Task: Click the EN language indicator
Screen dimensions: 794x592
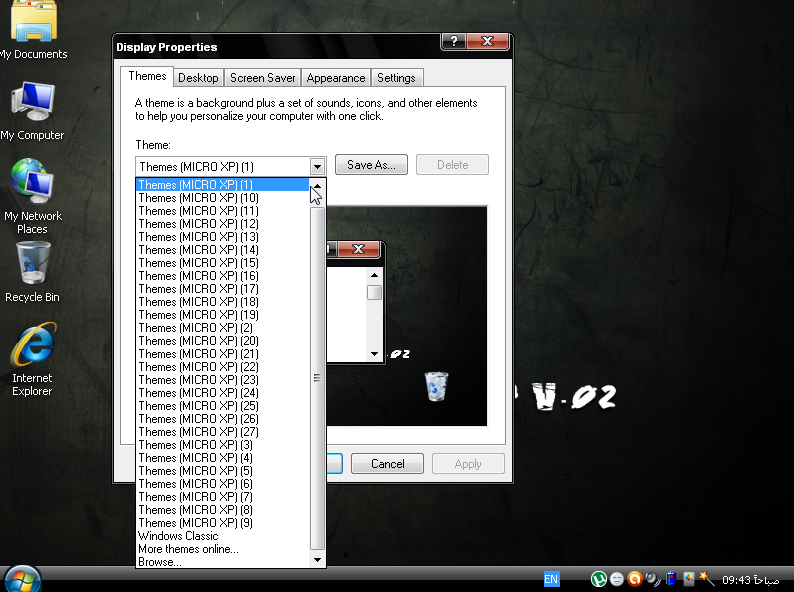Action: point(551,579)
